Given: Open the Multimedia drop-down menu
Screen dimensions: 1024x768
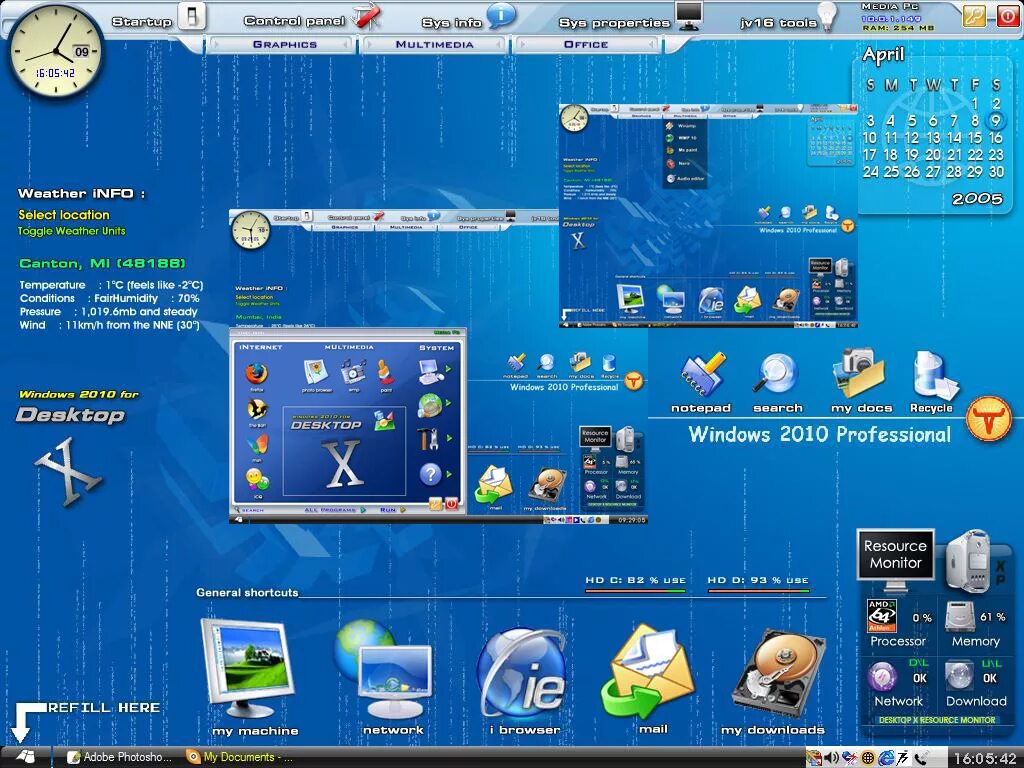Looking at the screenshot, I should (434, 44).
